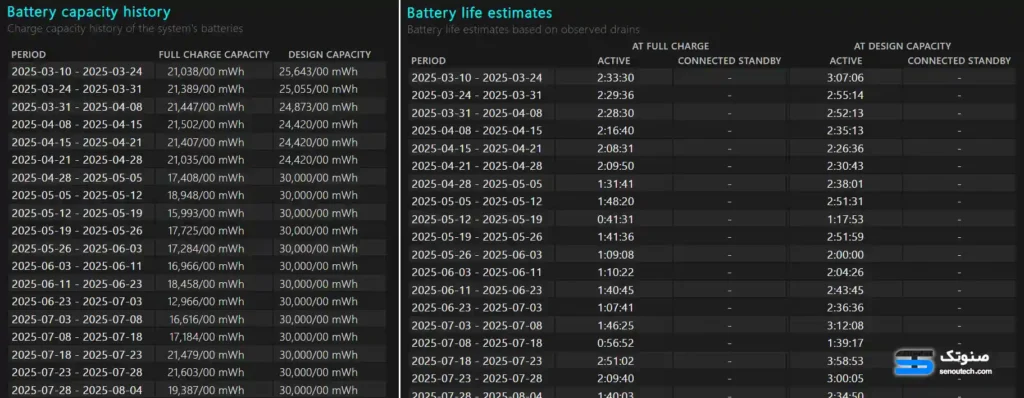Click the 18,948/00 mWh capacity value
Viewport: 1024px width, 398px height.
(206, 195)
